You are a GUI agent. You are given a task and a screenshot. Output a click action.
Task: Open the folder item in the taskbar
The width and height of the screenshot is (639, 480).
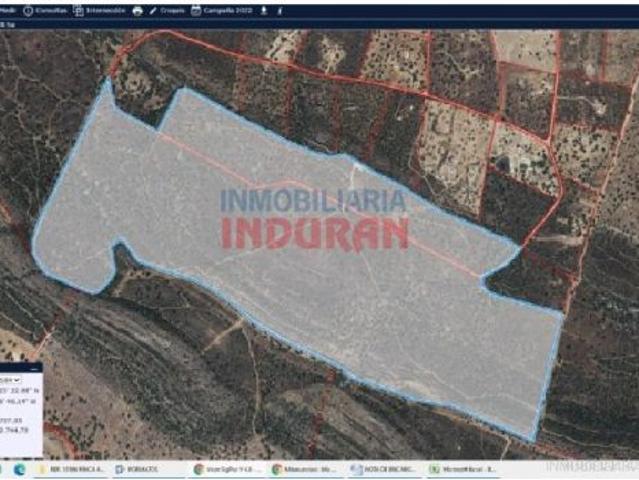tap(72, 470)
